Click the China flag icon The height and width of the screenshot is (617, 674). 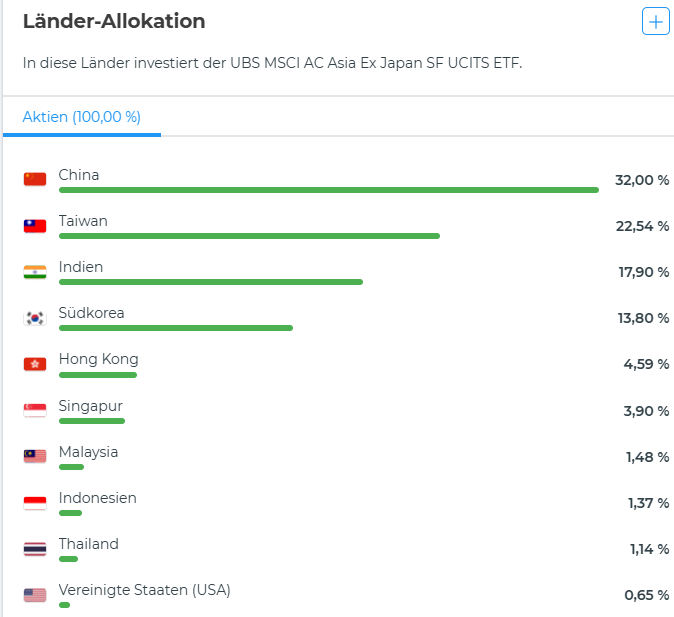coord(35,180)
